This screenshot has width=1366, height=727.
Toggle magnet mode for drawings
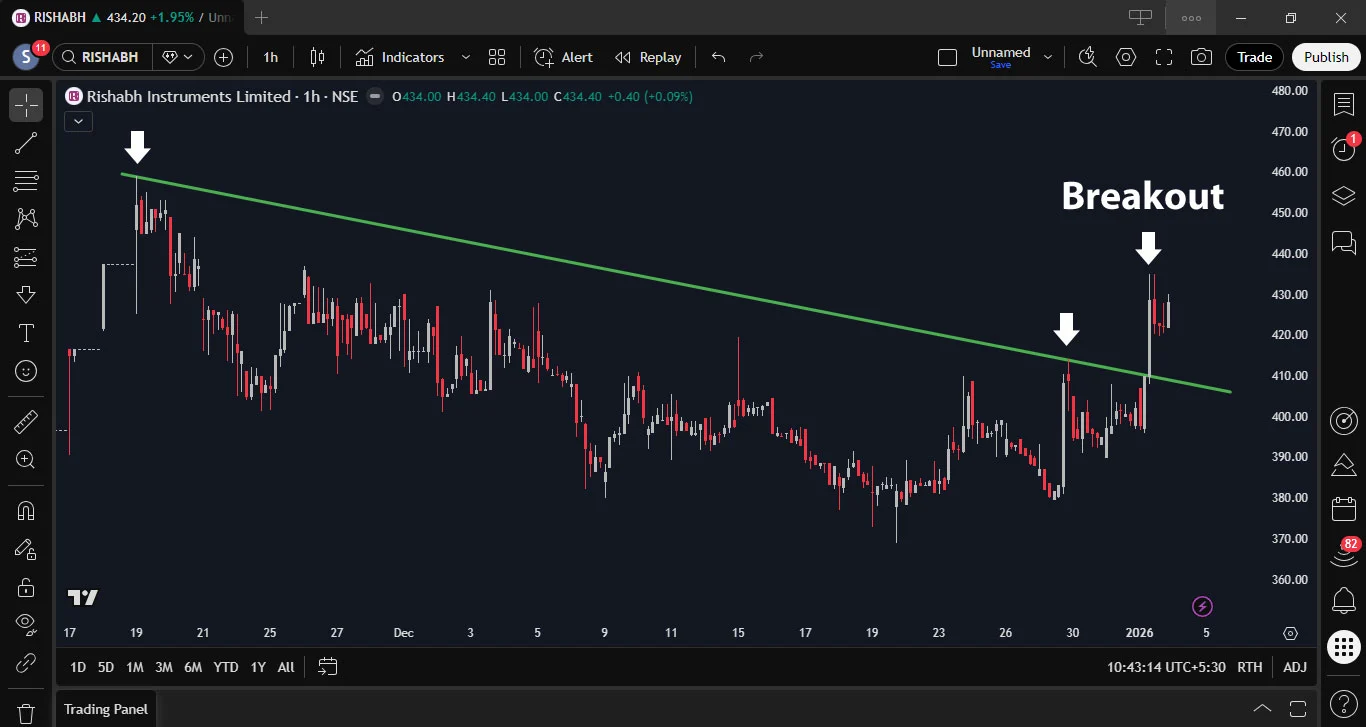tap(26, 510)
